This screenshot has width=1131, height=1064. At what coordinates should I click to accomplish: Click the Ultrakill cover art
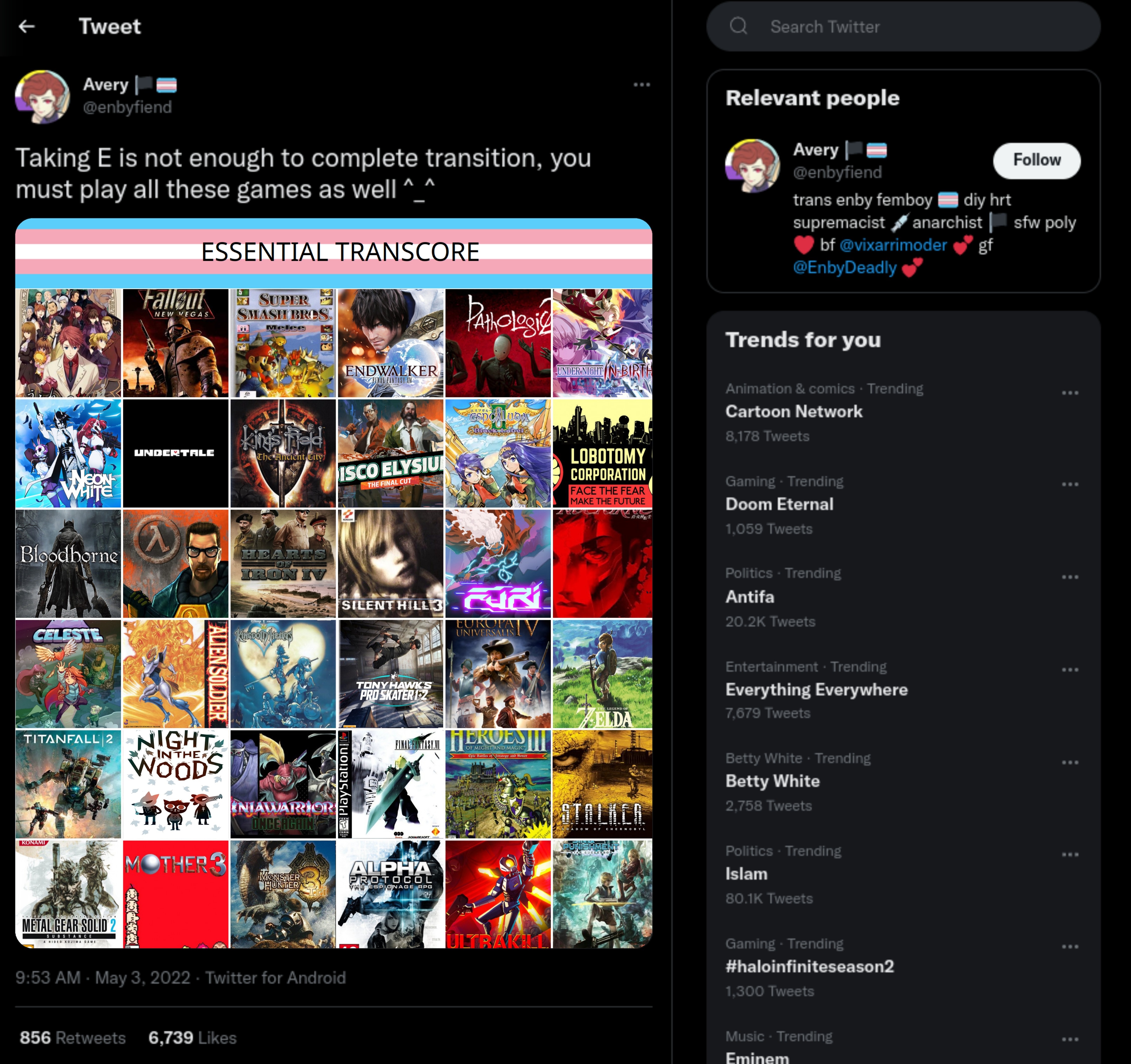(498, 894)
